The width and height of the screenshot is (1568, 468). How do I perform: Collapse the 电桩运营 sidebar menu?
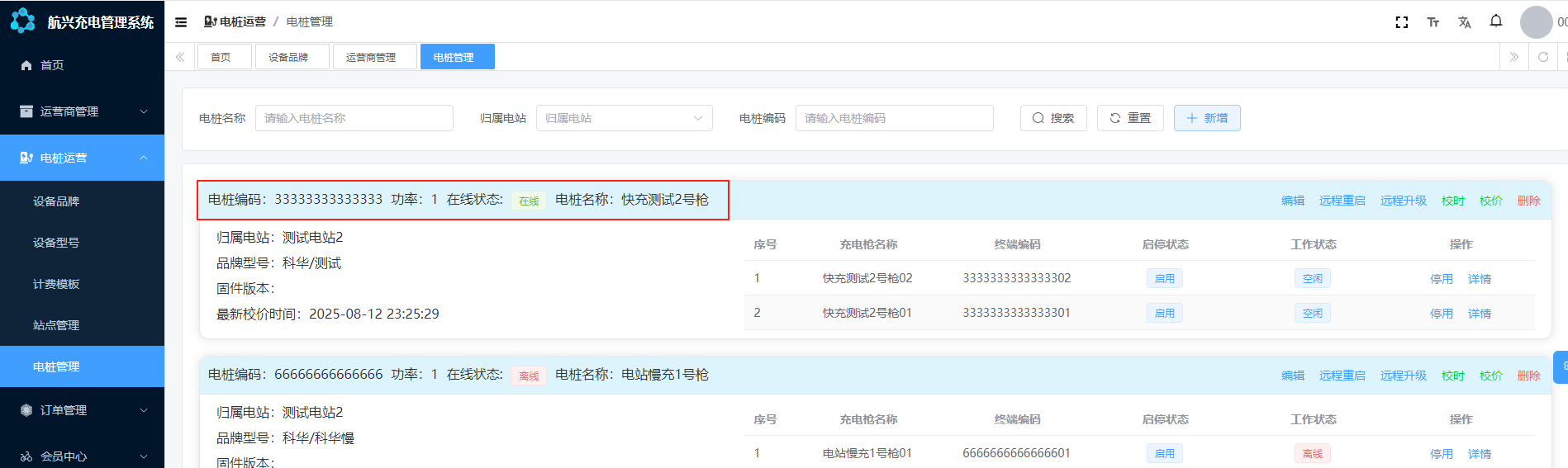(82, 158)
